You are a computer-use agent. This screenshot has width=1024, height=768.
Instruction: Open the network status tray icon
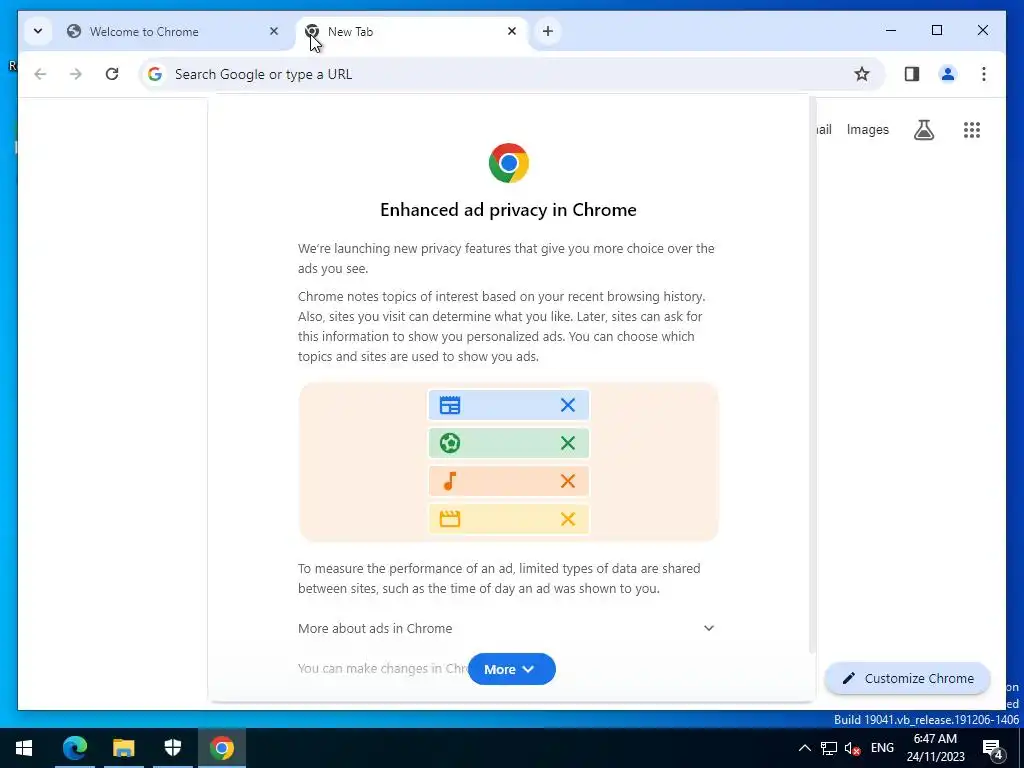(x=829, y=748)
